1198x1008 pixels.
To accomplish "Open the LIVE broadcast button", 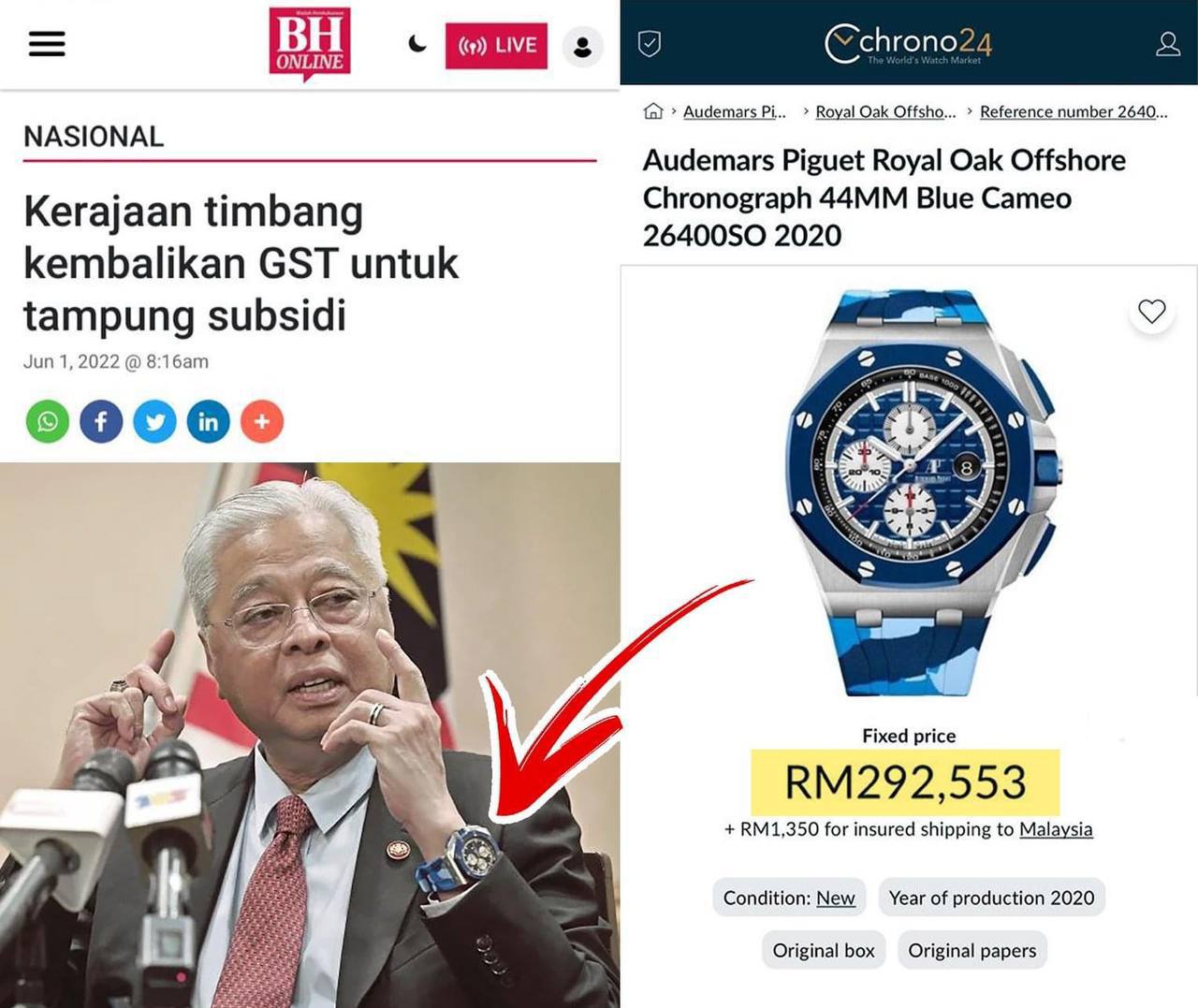I will [496, 45].
